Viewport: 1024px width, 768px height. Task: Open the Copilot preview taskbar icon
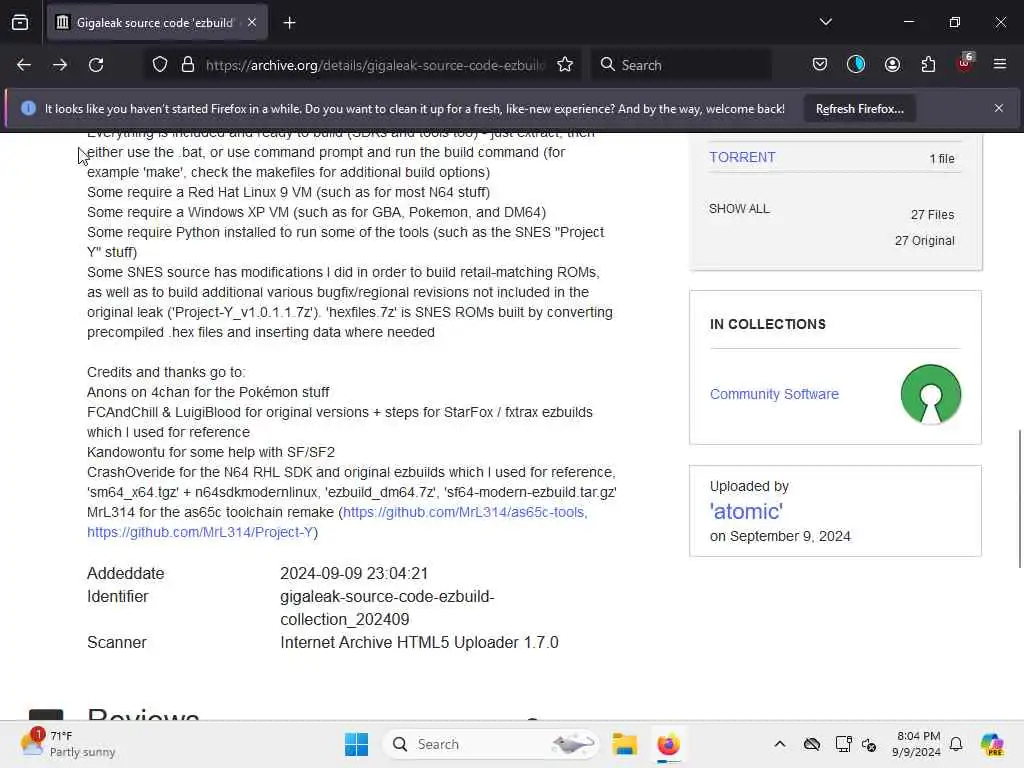coord(992,744)
